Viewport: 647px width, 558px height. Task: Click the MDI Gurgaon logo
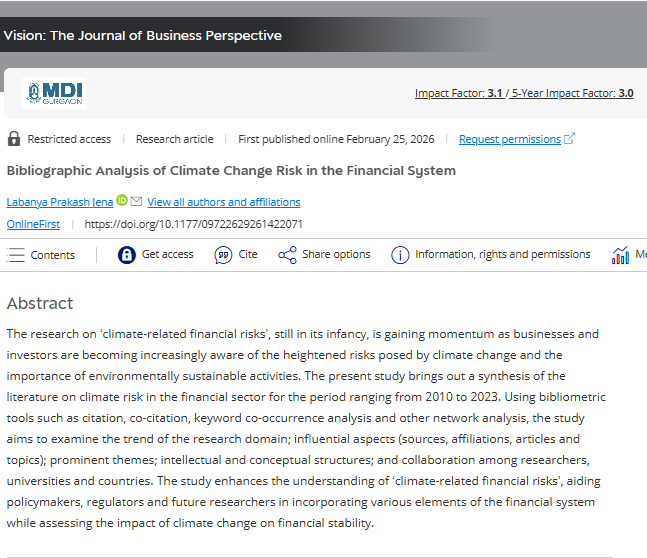(x=54, y=93)
